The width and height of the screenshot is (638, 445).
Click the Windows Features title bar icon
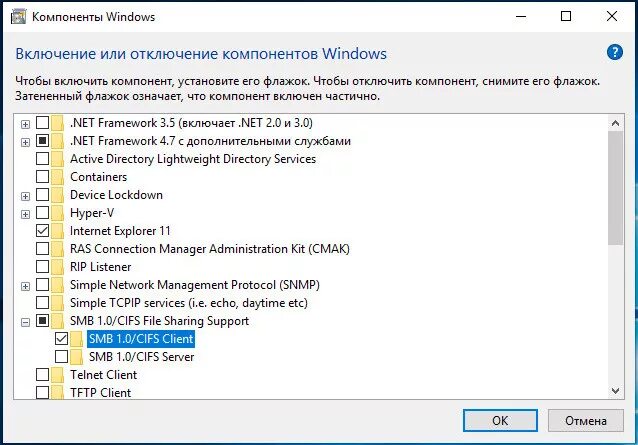[18, 17]
